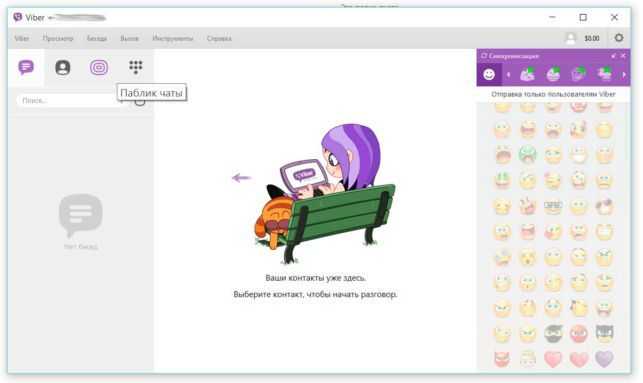Open the Справка menu

[219, 39]
